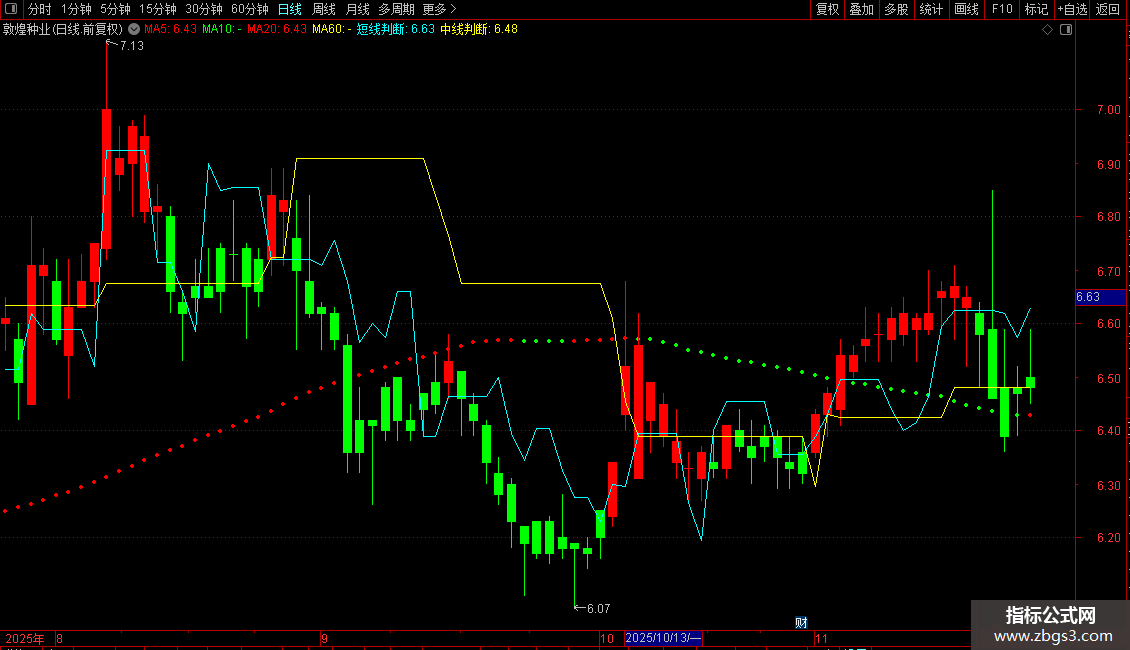This screenshot has height=650, width=1130.
Task: Click month 11 marker on time axis
Action: click(x=821, y=639)
